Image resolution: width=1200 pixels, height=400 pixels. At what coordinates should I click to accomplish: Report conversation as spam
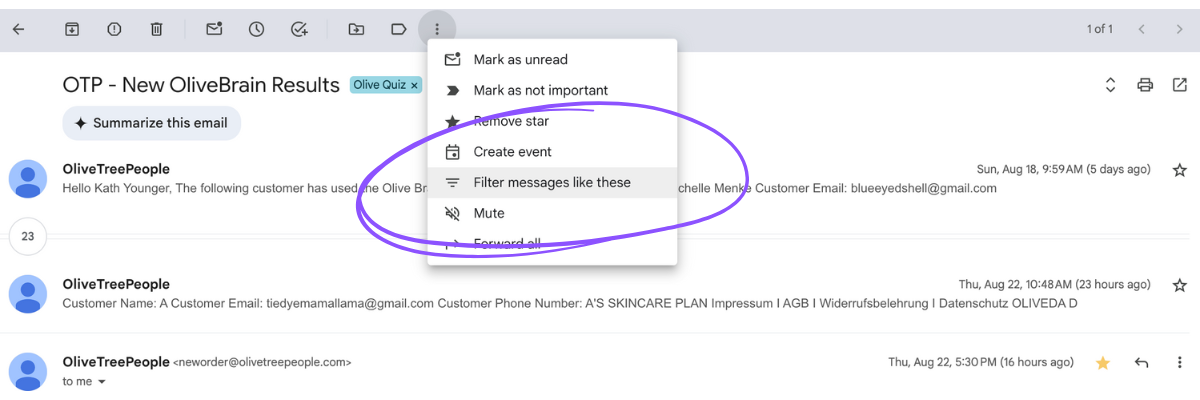pos(114,29)
